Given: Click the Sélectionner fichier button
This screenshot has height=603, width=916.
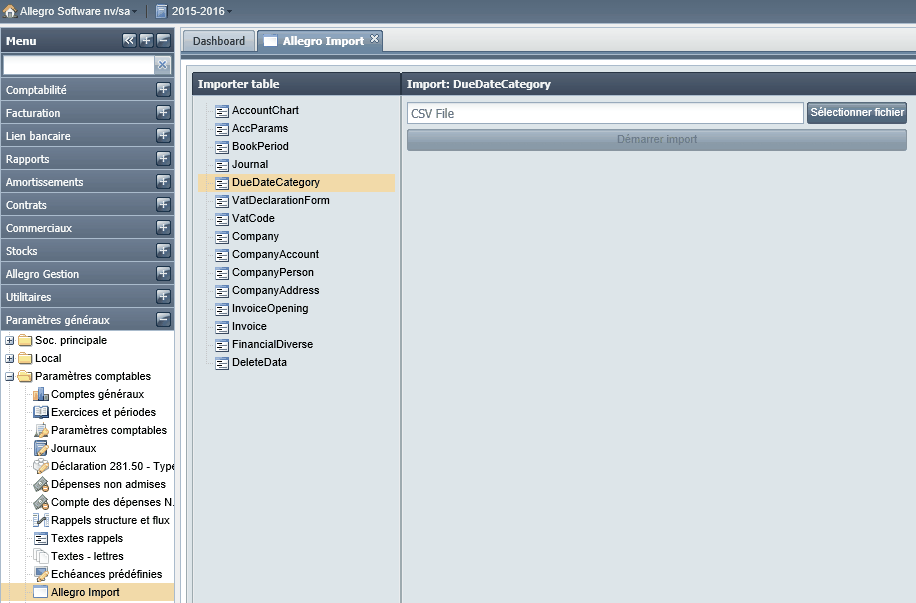Looking at the screenshot, I should click(x=857, y=113).
